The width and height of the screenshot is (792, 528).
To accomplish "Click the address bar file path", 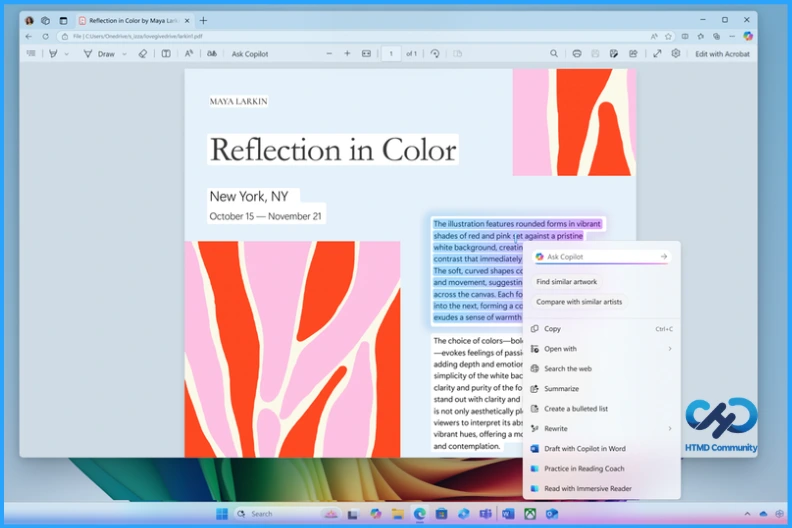I will (137, 36).
